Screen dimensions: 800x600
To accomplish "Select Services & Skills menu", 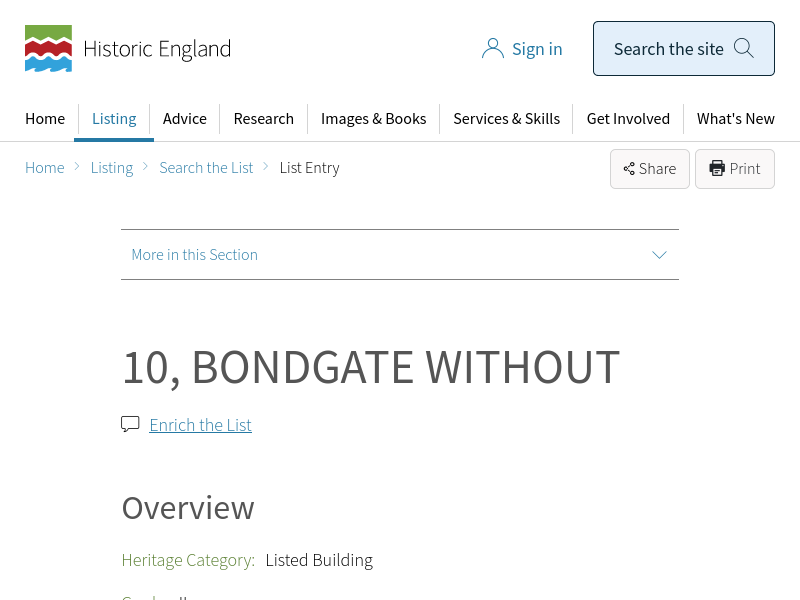I will coord(506,118).
